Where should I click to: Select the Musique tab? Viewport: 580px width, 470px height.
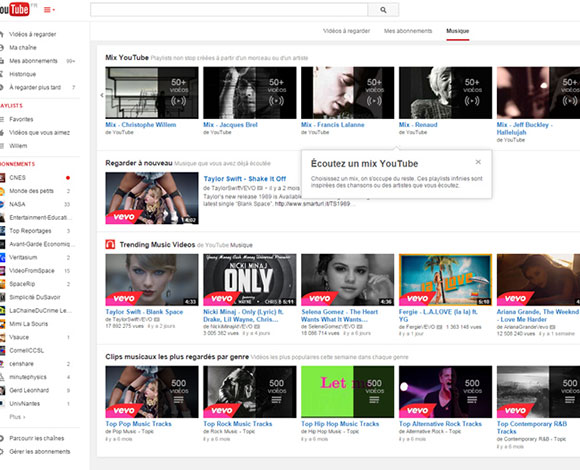pos(458,31)
